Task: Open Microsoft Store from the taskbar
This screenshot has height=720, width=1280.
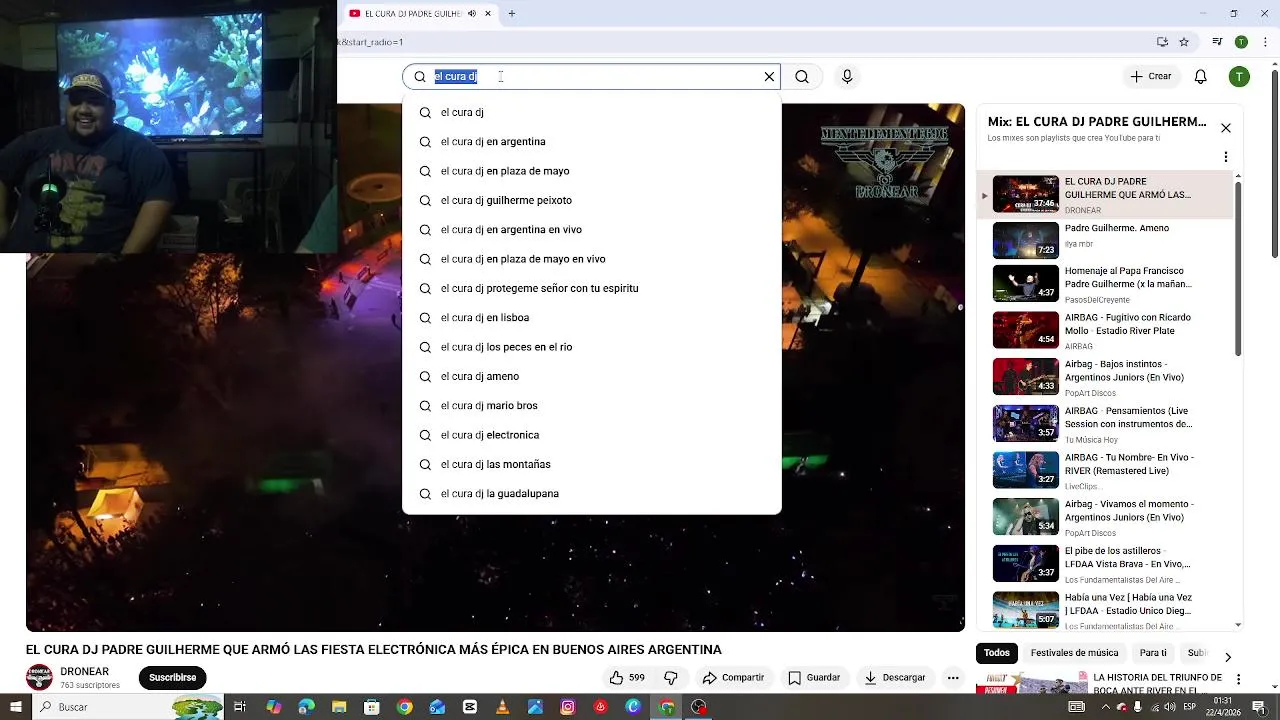Action: [x=372, y=707]
